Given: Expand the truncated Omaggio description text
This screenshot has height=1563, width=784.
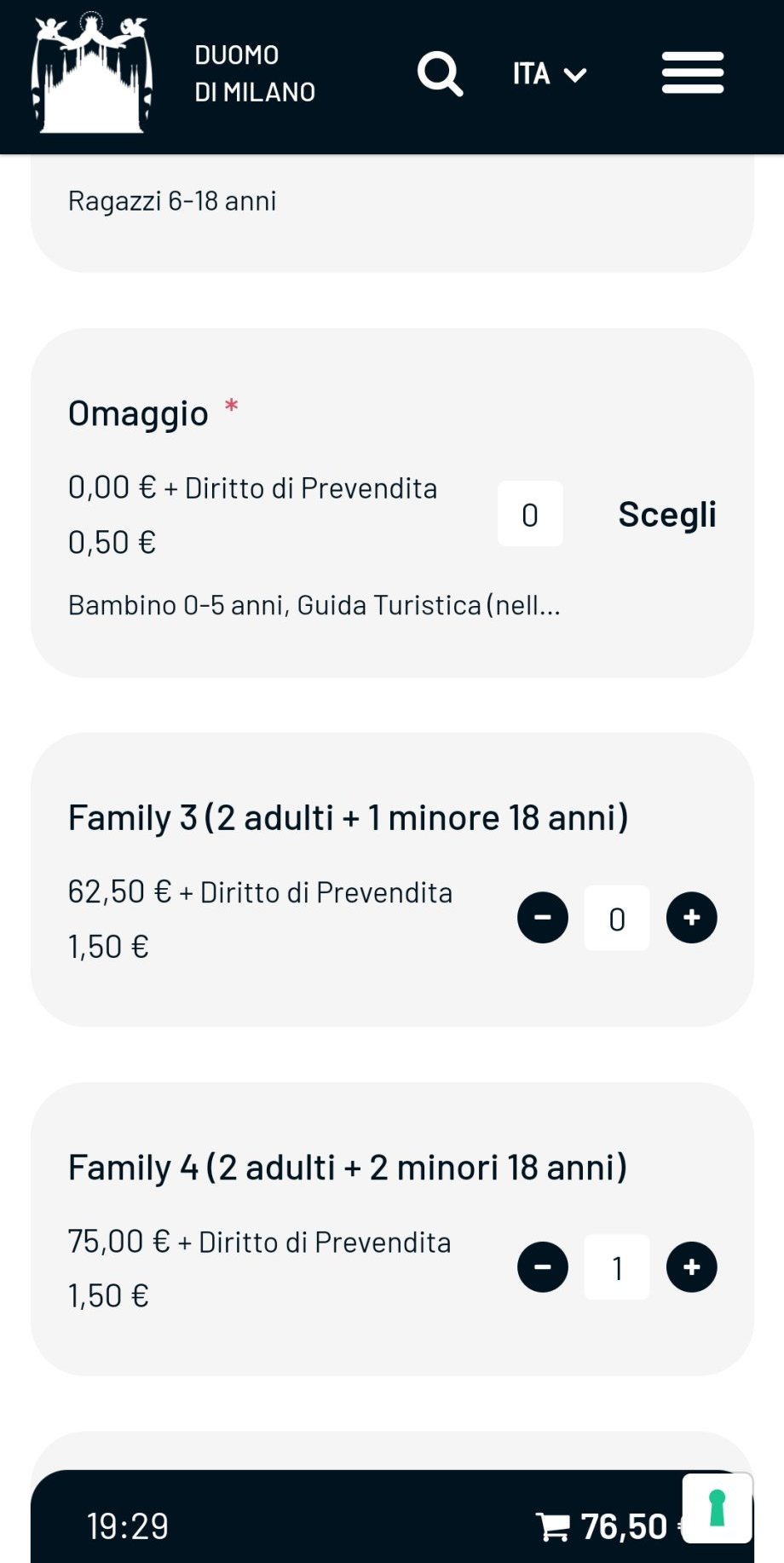Looking at the screenshot, I should (x=314, y=605).
